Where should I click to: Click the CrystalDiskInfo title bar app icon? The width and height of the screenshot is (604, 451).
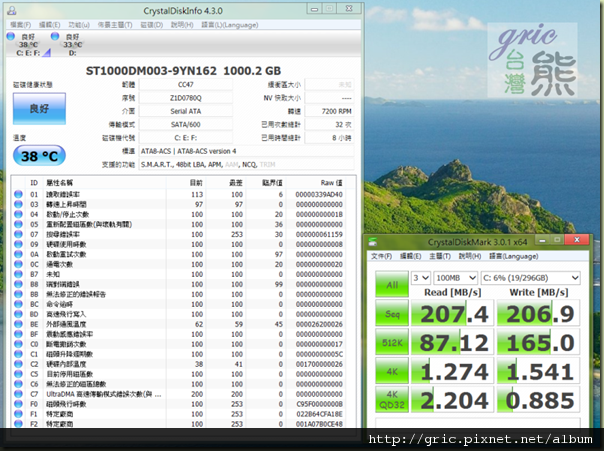[x=12, y=10]
